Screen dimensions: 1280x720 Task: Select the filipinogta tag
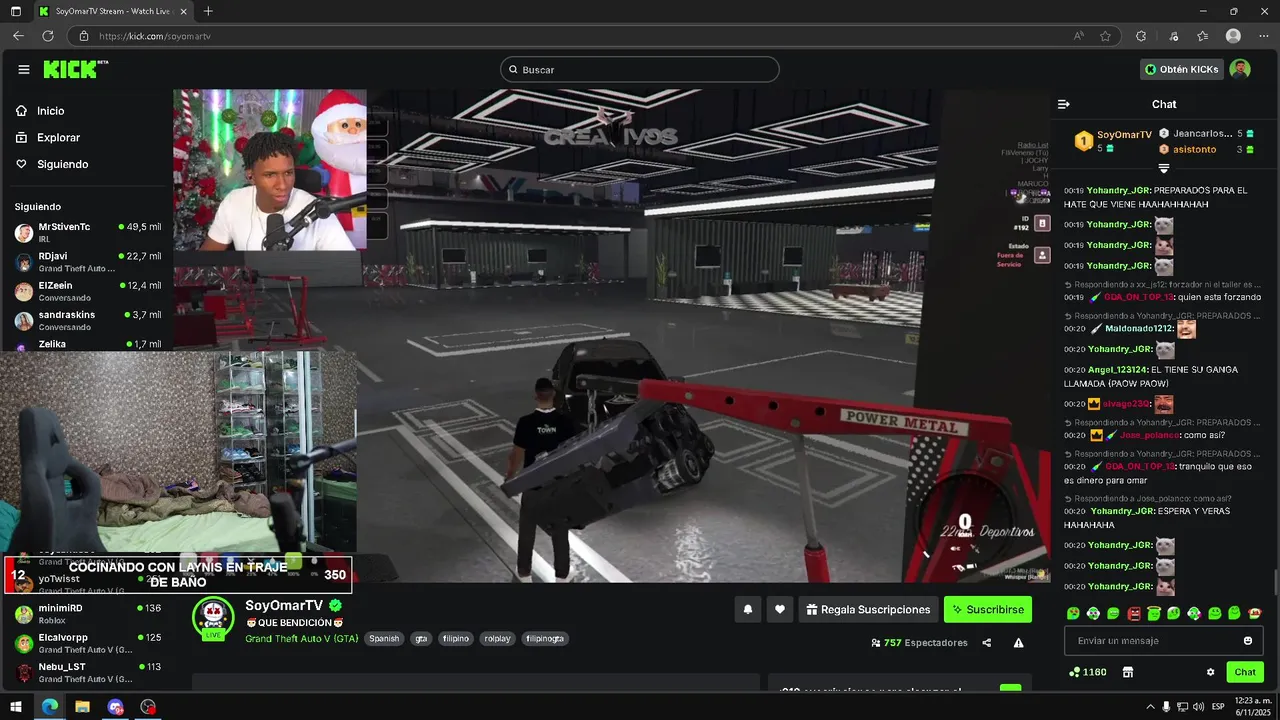coord(545,638)
